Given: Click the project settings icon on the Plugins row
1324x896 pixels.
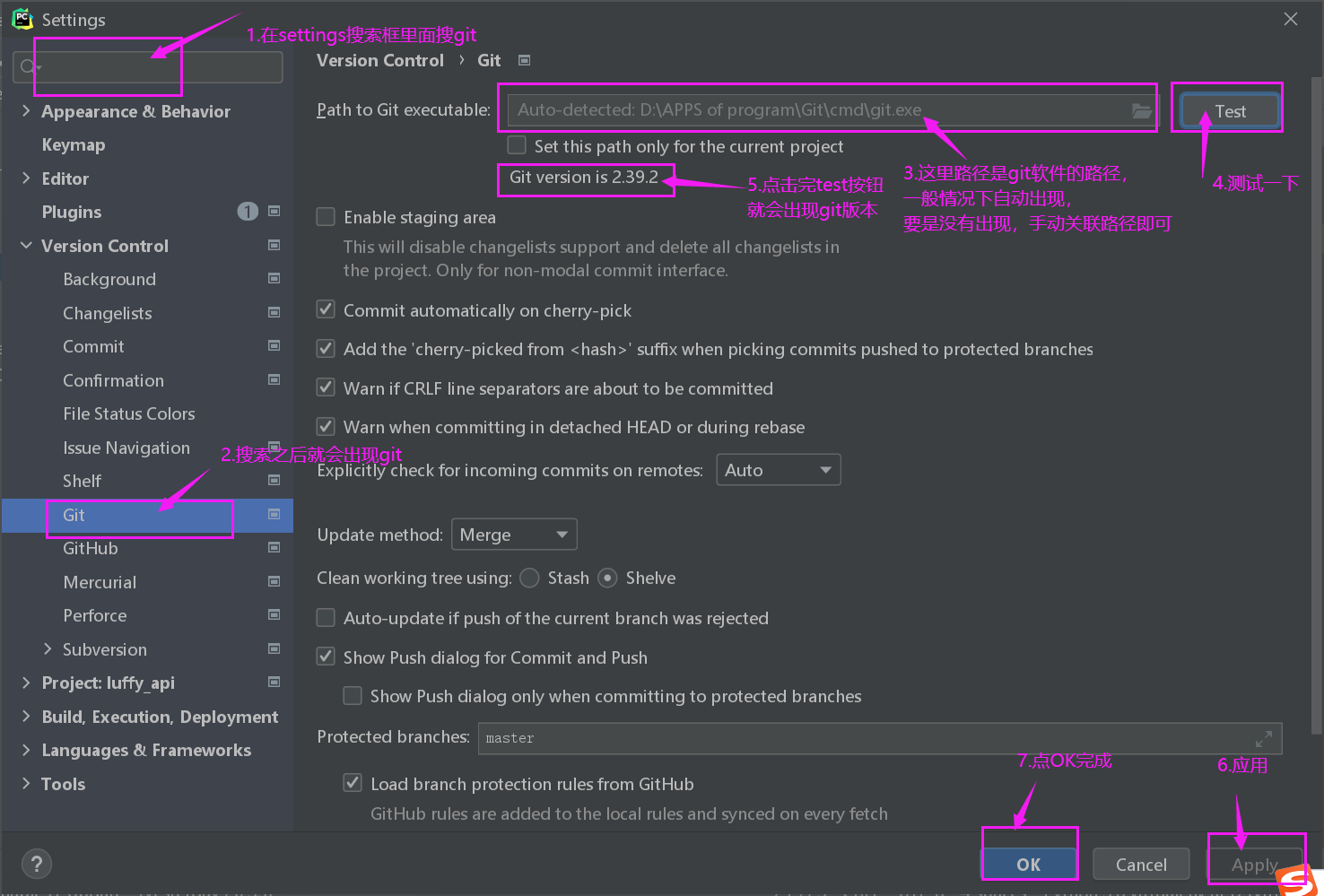Looking at the screenshot, I should coord(274,212).
